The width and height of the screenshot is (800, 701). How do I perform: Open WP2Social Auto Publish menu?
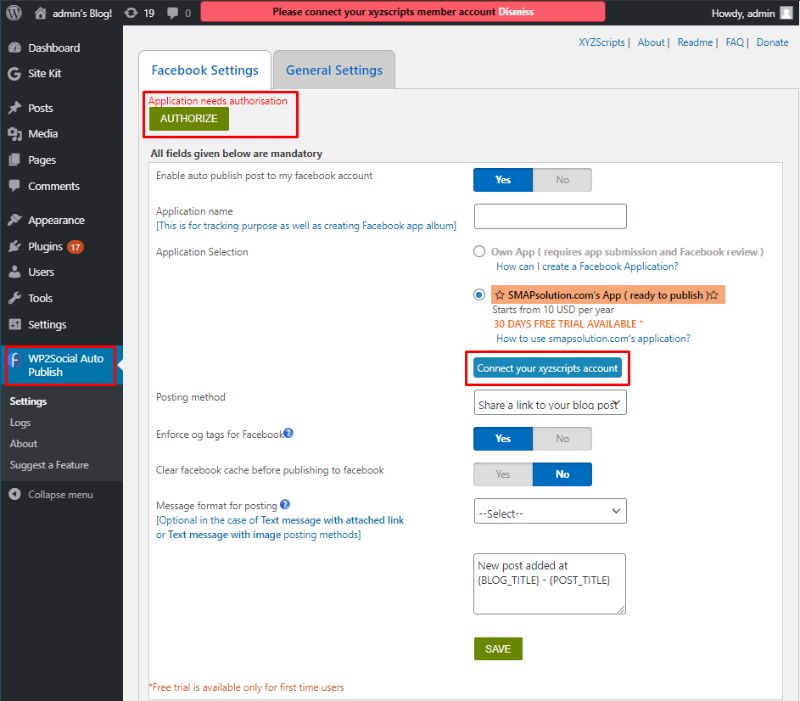click(60, 365)
